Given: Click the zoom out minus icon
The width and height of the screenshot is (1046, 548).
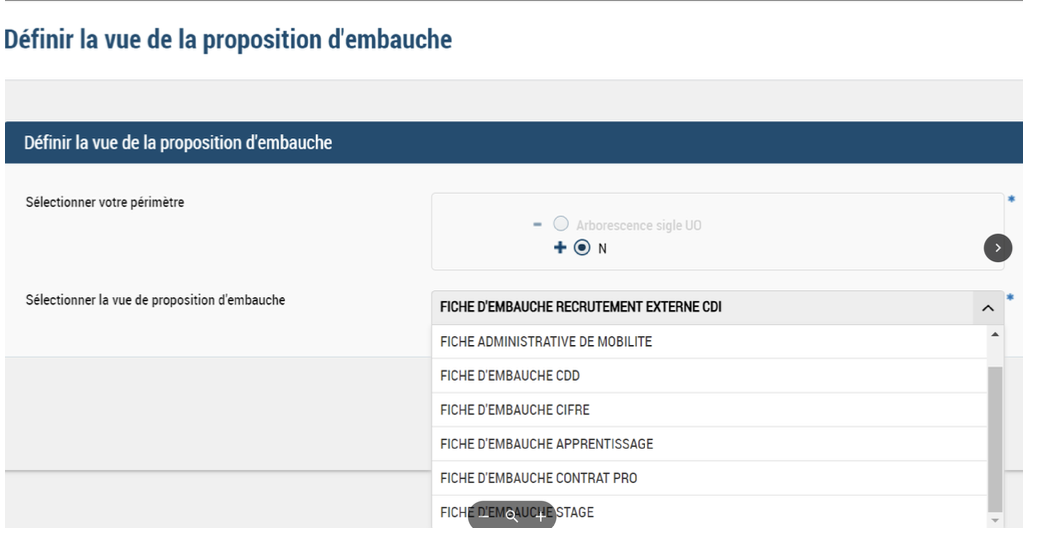Looking at the screenshot, I should 484,516.
